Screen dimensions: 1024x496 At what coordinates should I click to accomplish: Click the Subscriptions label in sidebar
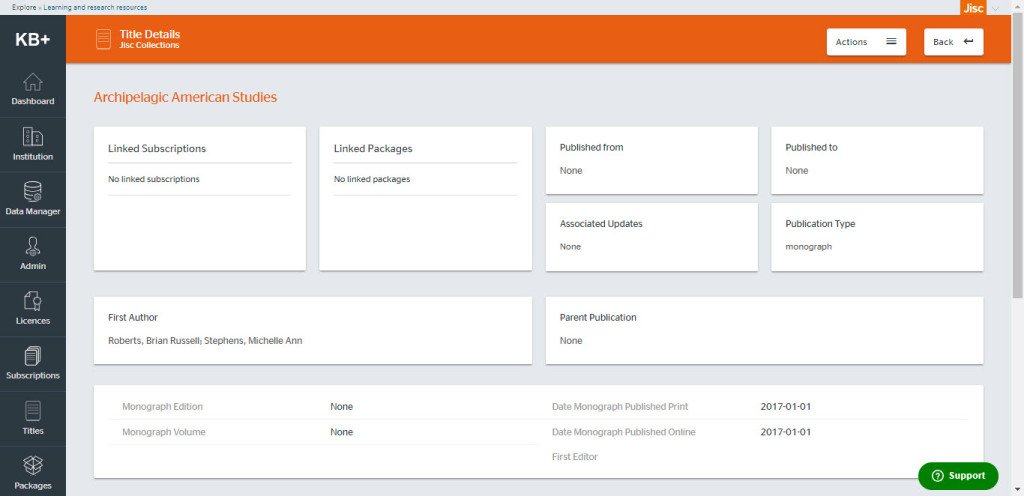point(33,376)
